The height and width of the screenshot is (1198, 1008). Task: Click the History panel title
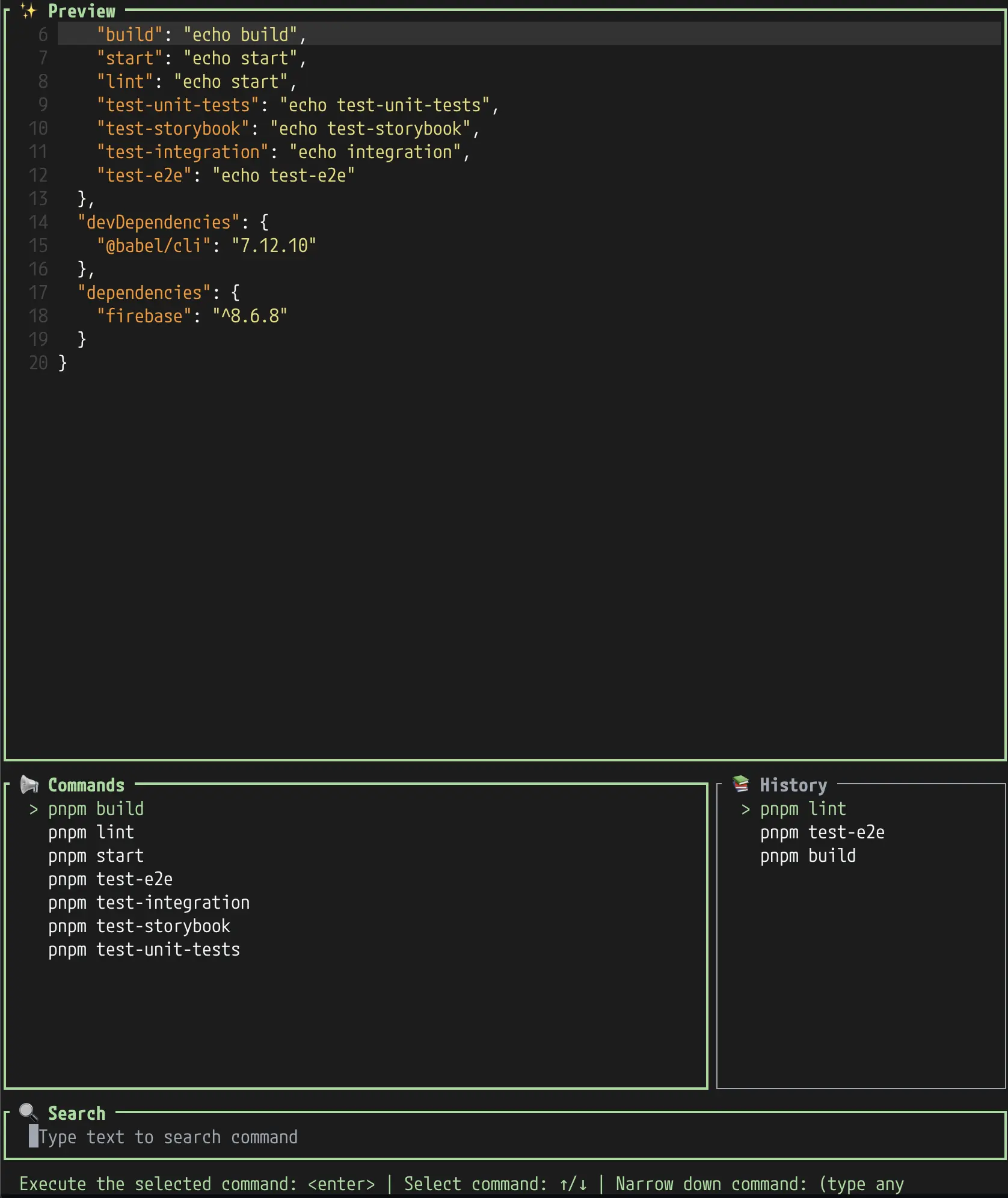click(794, 785)
